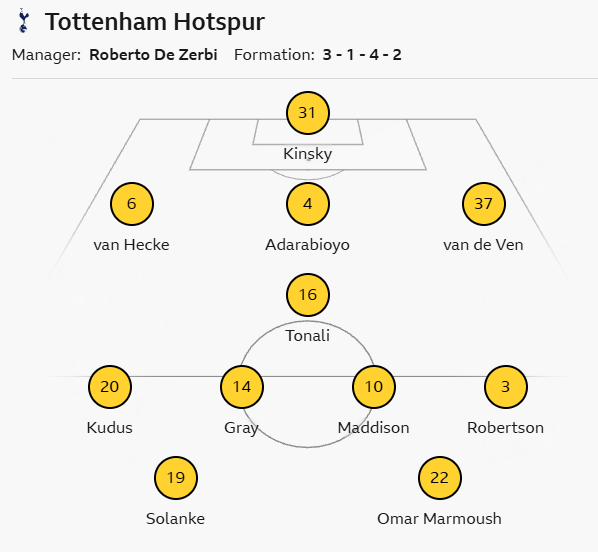Image resolution: width=598 pixels, height=552 pixels.
Task: Click manager name Roberto De Zerbi
Action: (153, 55)
